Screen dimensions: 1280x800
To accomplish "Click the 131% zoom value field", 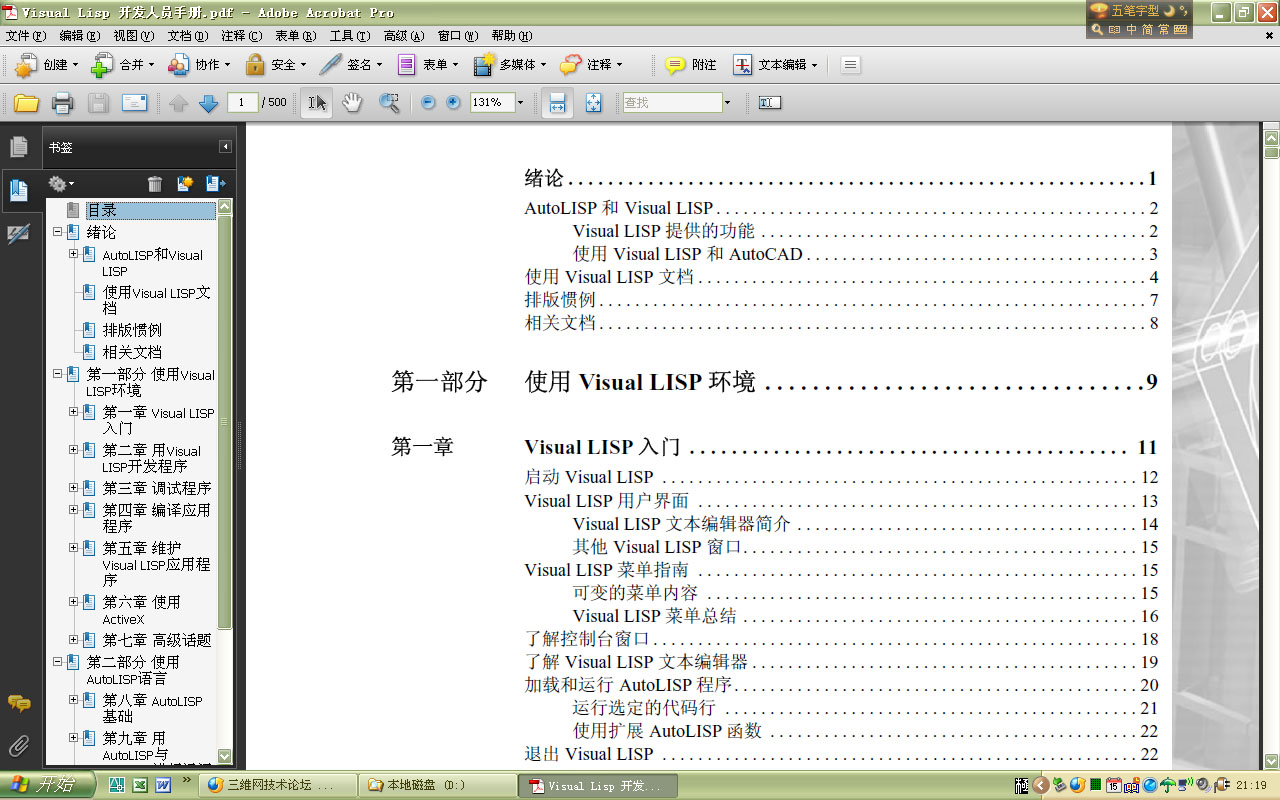I will coord(491,103).
